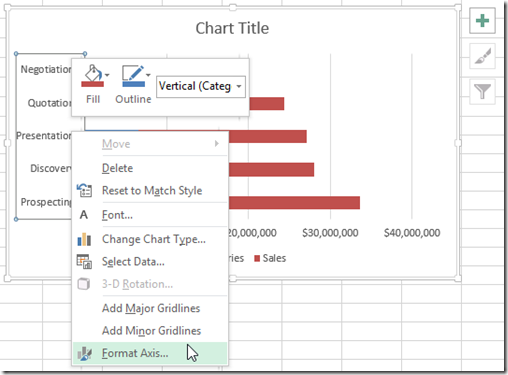Click the Change Chart Type icon
Screen dimensions: 508x375
tap(84, 239)
